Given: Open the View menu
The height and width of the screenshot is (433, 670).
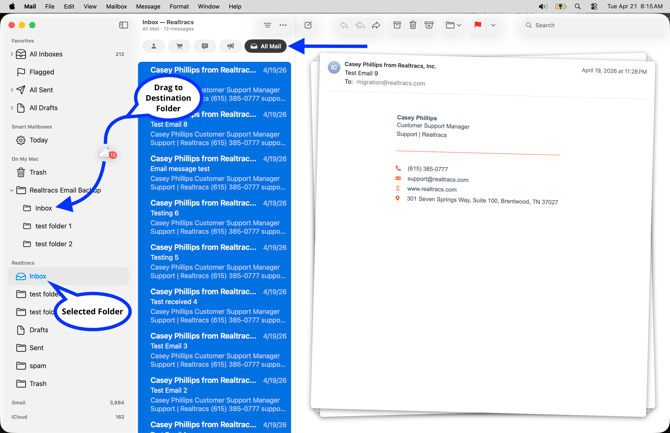Looking at the screenshot, I should (90, 6).
